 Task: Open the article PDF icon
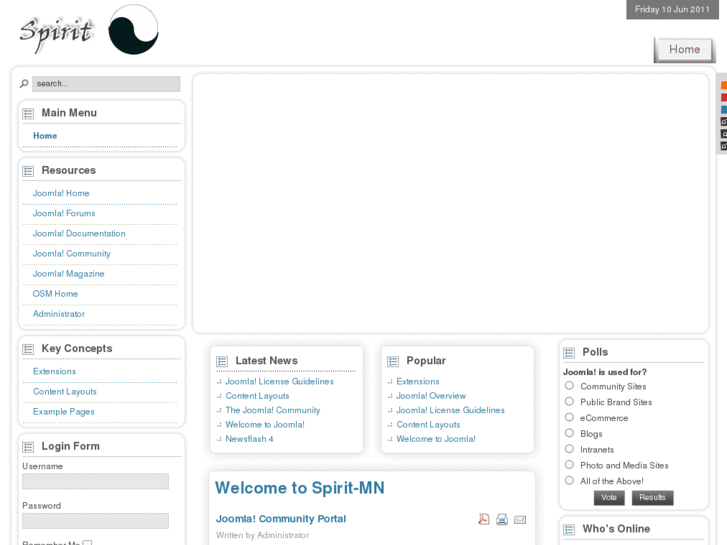tap(484, 519)
